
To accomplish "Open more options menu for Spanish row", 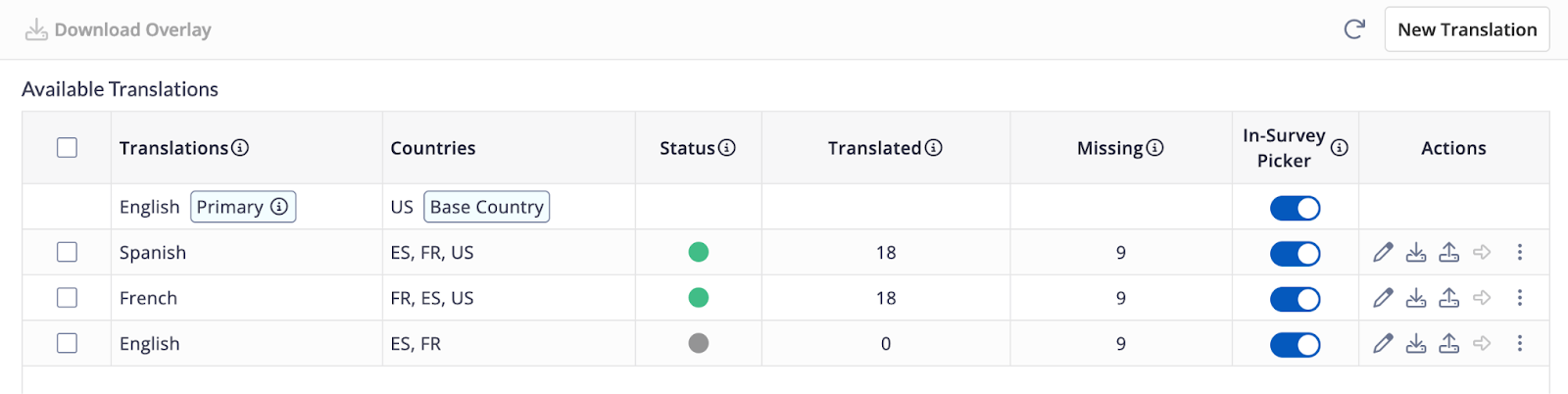I will (1520, 253).
